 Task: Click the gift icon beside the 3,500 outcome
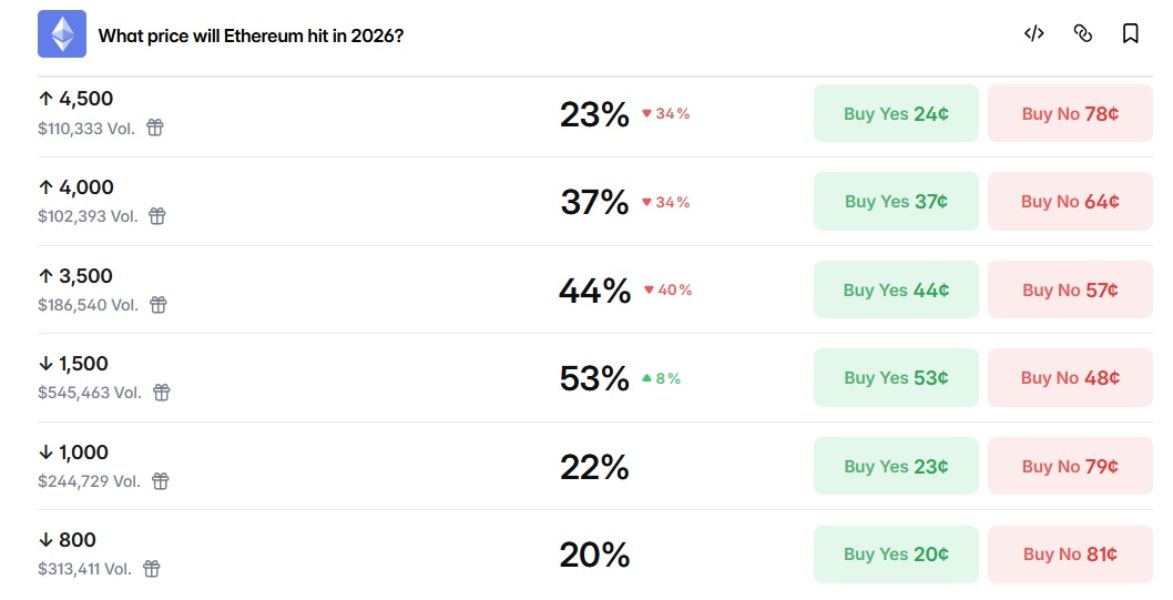160,305
